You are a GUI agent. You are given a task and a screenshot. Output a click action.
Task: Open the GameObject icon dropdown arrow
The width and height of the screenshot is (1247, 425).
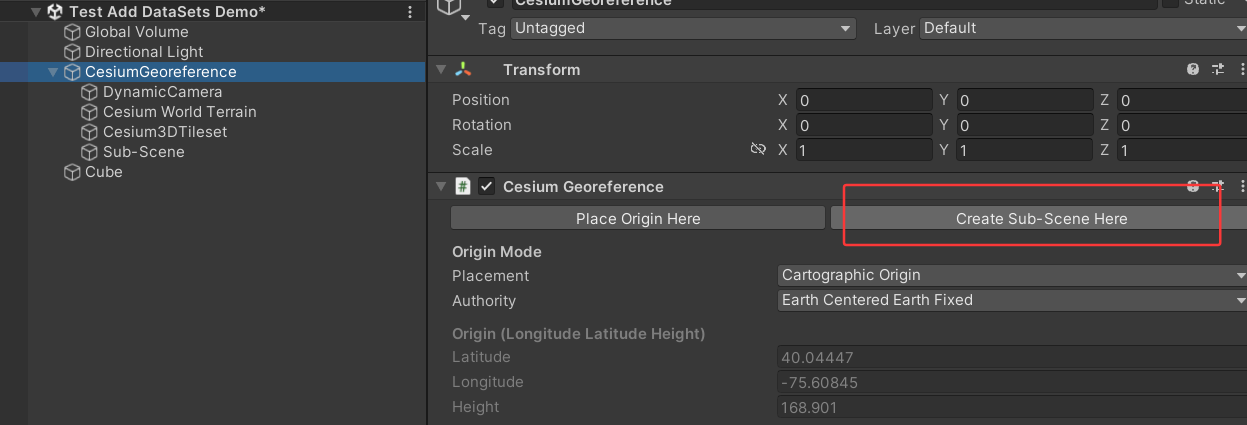(467, 17)
